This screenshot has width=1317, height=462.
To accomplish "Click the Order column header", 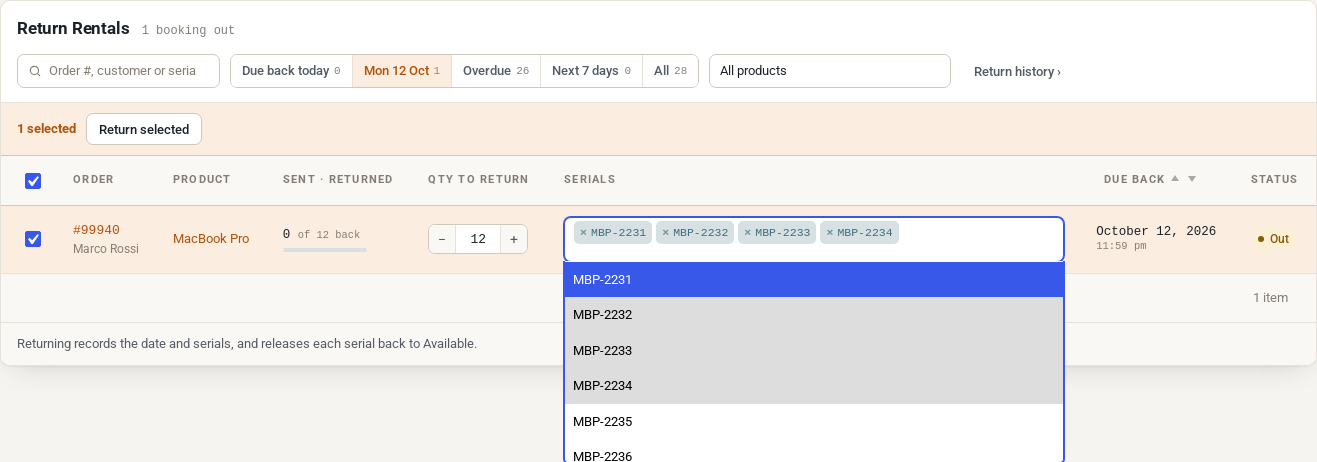I will click(x=94, y=179).
